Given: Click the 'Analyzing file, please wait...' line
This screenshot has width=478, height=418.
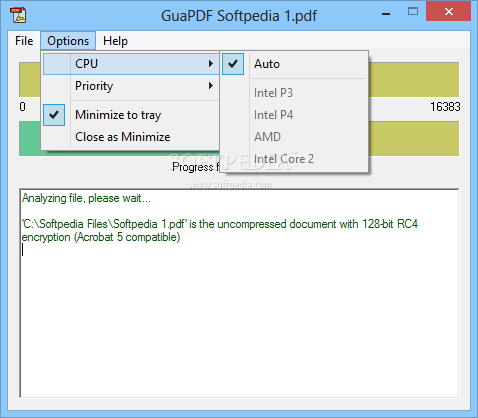Looking at the screenshot, I should coord(86,198).
